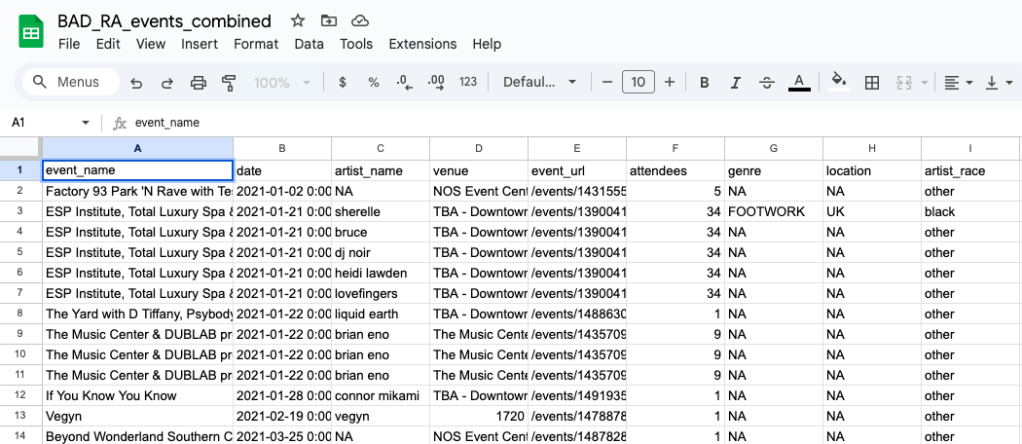The width and height of the screenshot is (1022, 444).
Task: Toggle bold formatting
Action: (704, 83)
